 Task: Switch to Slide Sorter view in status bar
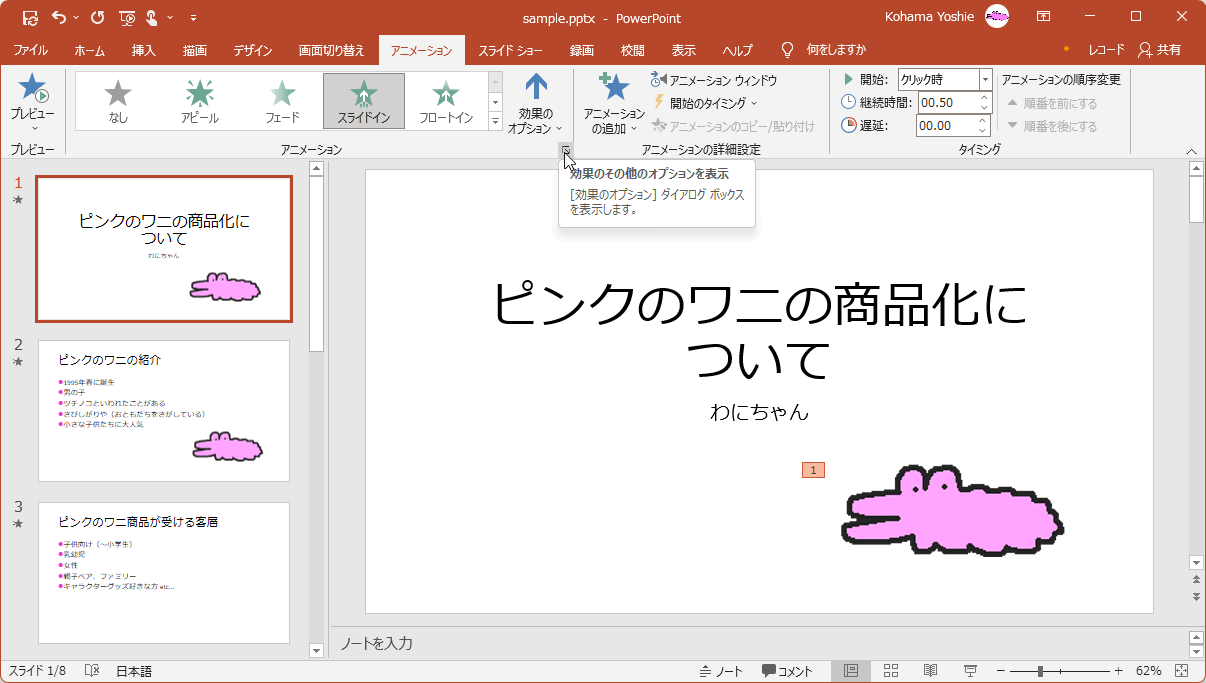pos(891,671)
